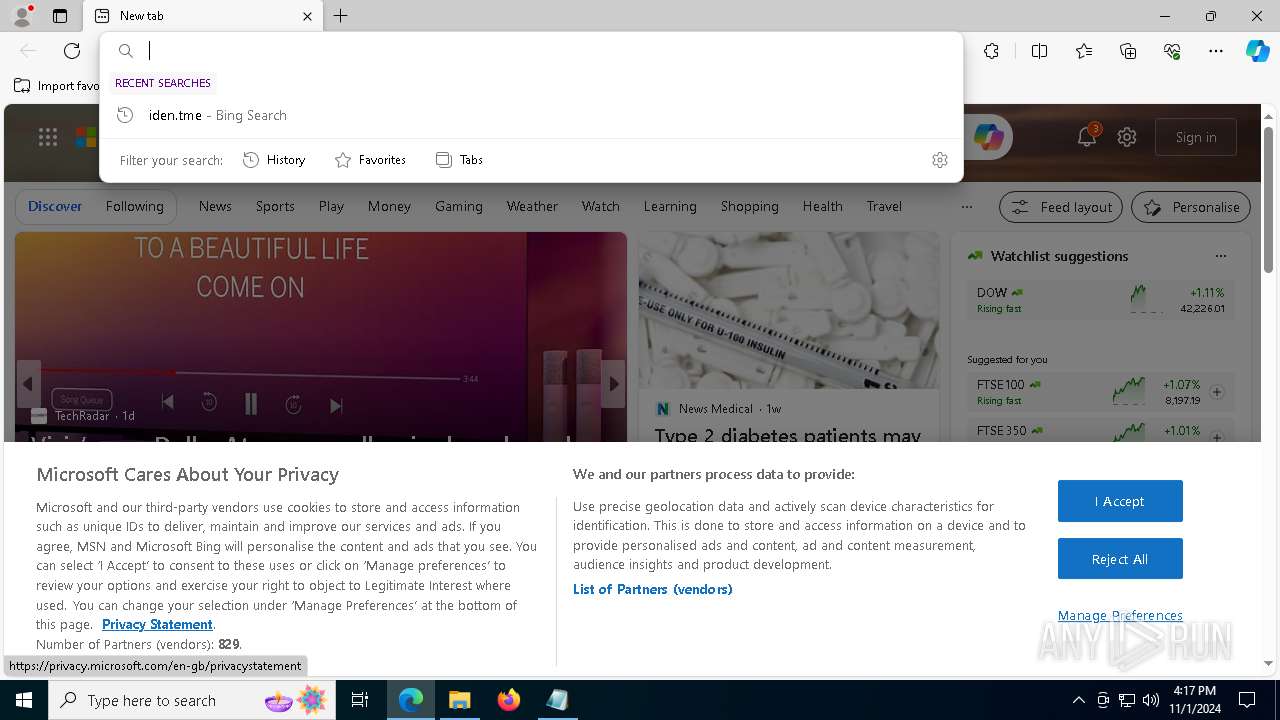Launch Firefox from the taskbar
The height and width of the screenshot is (720, 1280).
pos(509,700)
